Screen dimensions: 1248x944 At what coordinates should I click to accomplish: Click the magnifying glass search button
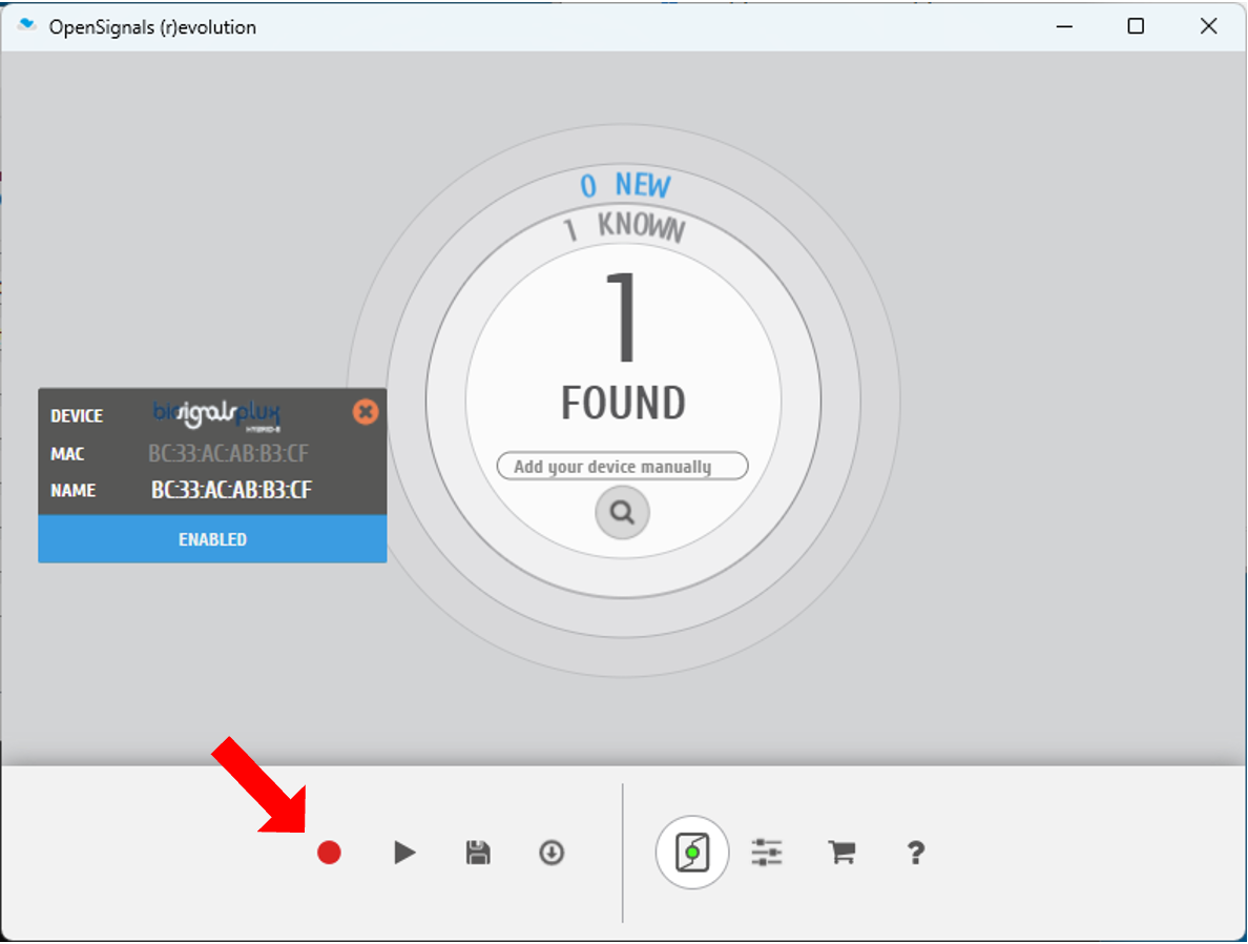pos(622,513)
